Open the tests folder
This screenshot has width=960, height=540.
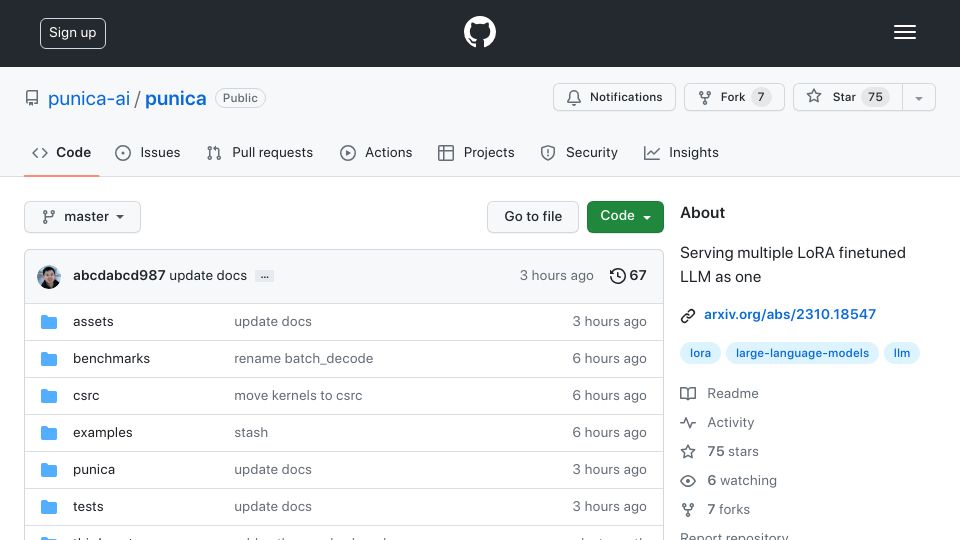[x=88, y=506]
